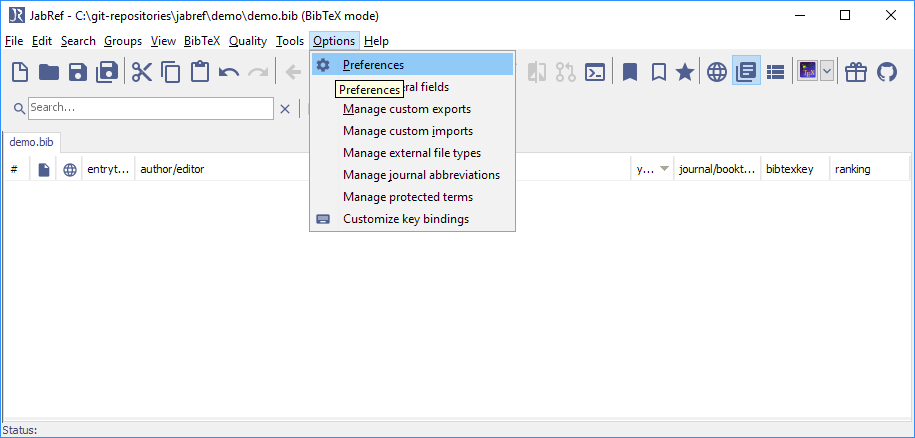The image size is (915, 438).
Task: Switch to the demo.bib tab
Action: pos(31,142)
